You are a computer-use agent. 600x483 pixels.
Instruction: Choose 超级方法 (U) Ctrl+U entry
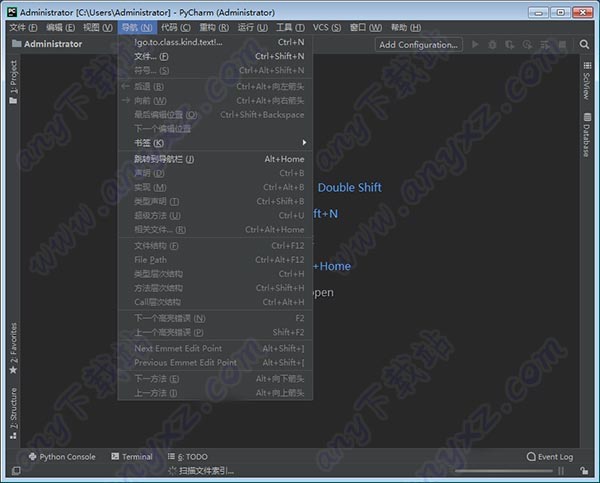[215, 215]
